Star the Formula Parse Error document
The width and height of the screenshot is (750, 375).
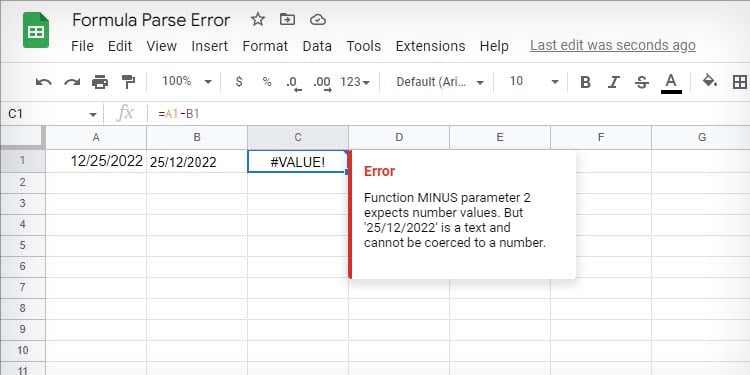click(x=258, y=20)
